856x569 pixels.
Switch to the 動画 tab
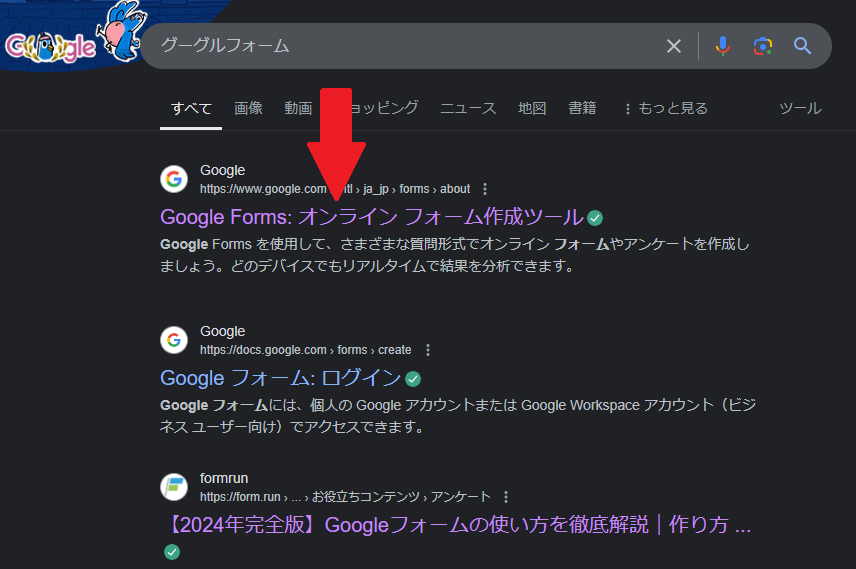coord(298,108)
